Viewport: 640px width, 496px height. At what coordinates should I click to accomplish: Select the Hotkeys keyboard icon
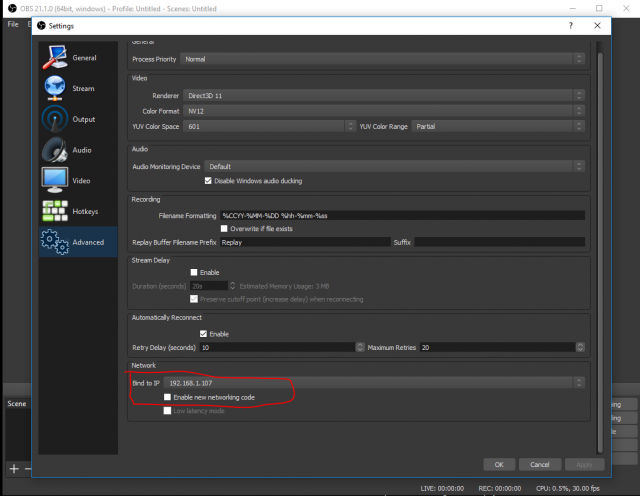tap(55, 211)
